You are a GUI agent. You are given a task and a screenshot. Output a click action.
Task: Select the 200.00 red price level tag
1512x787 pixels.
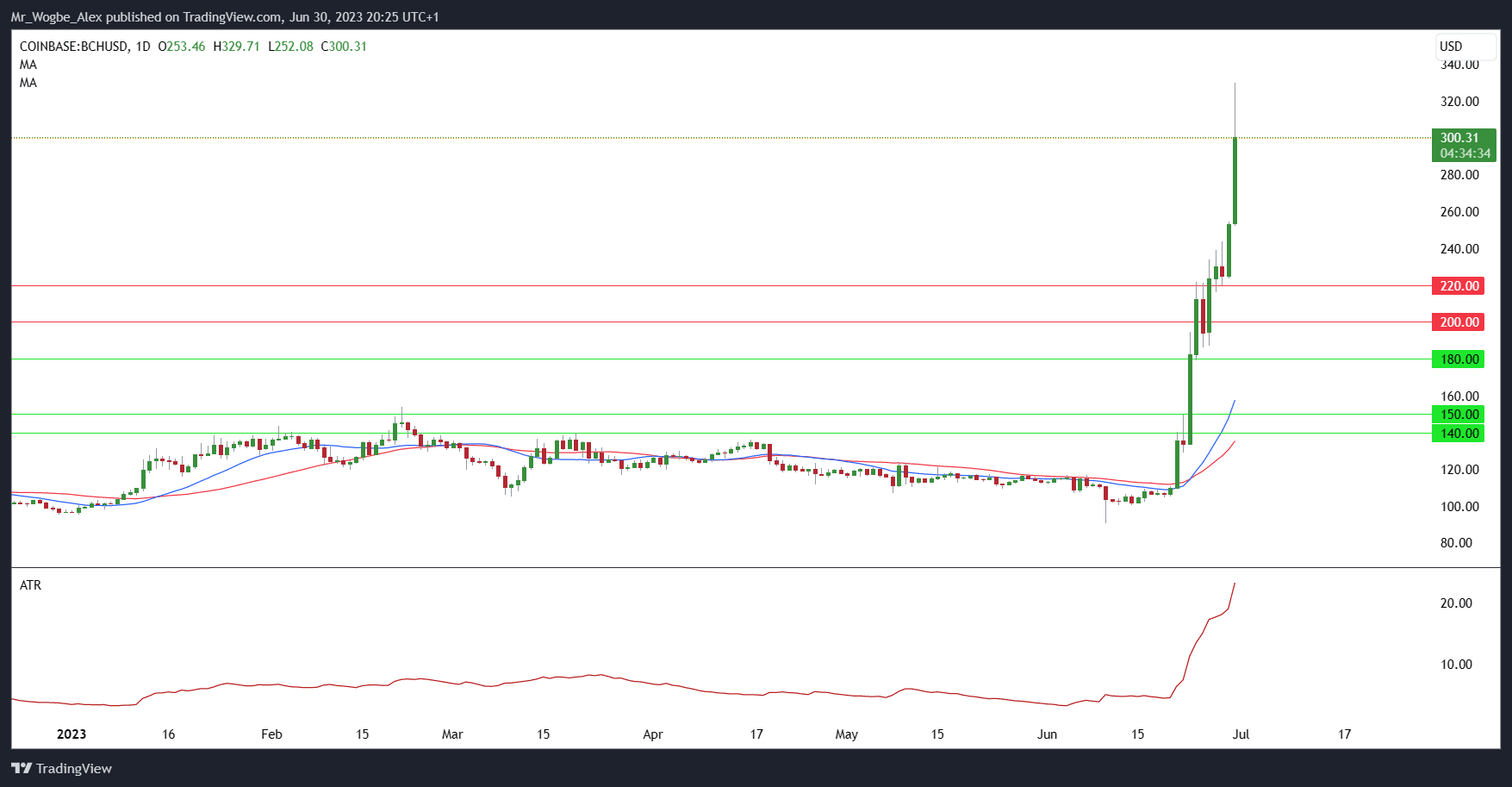pos(1459,322)
